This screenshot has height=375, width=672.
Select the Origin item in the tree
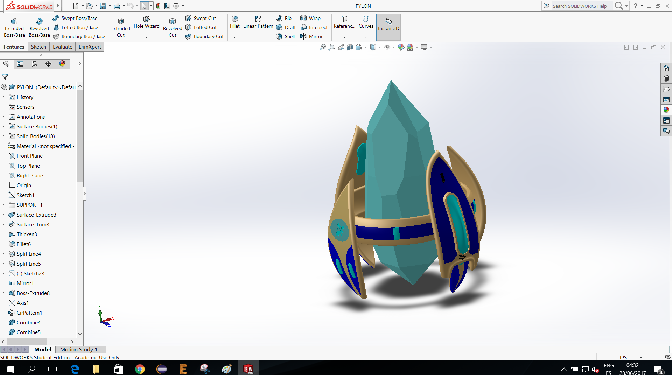[x=20, y=185]
